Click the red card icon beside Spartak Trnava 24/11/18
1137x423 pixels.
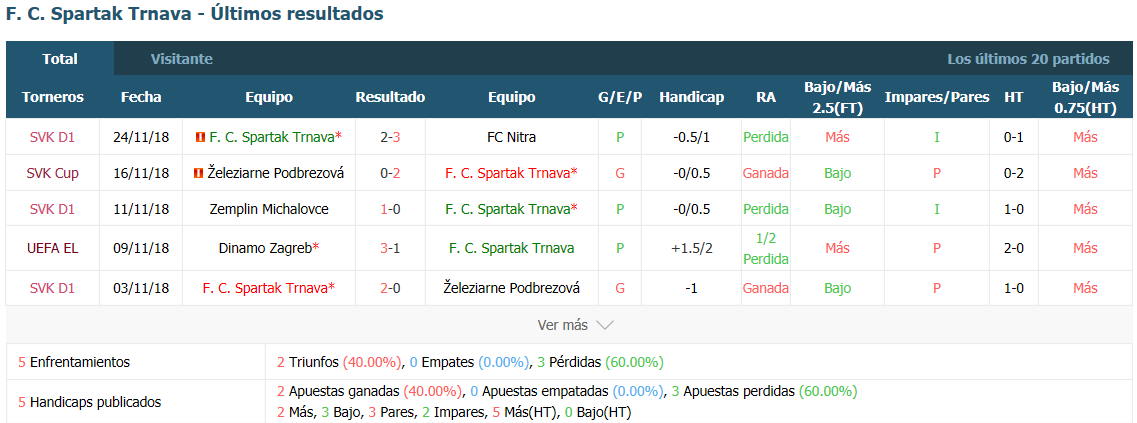(x=199, y=136)
